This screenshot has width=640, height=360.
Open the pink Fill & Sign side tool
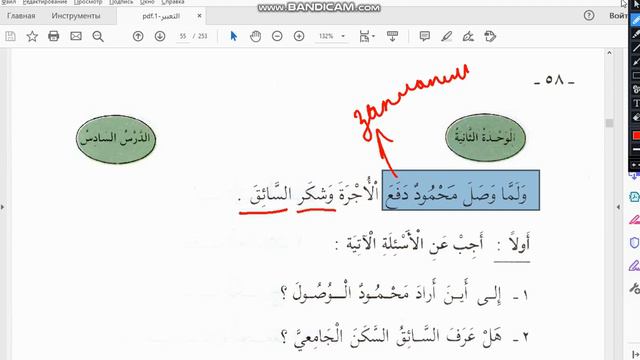pos(634,220)
